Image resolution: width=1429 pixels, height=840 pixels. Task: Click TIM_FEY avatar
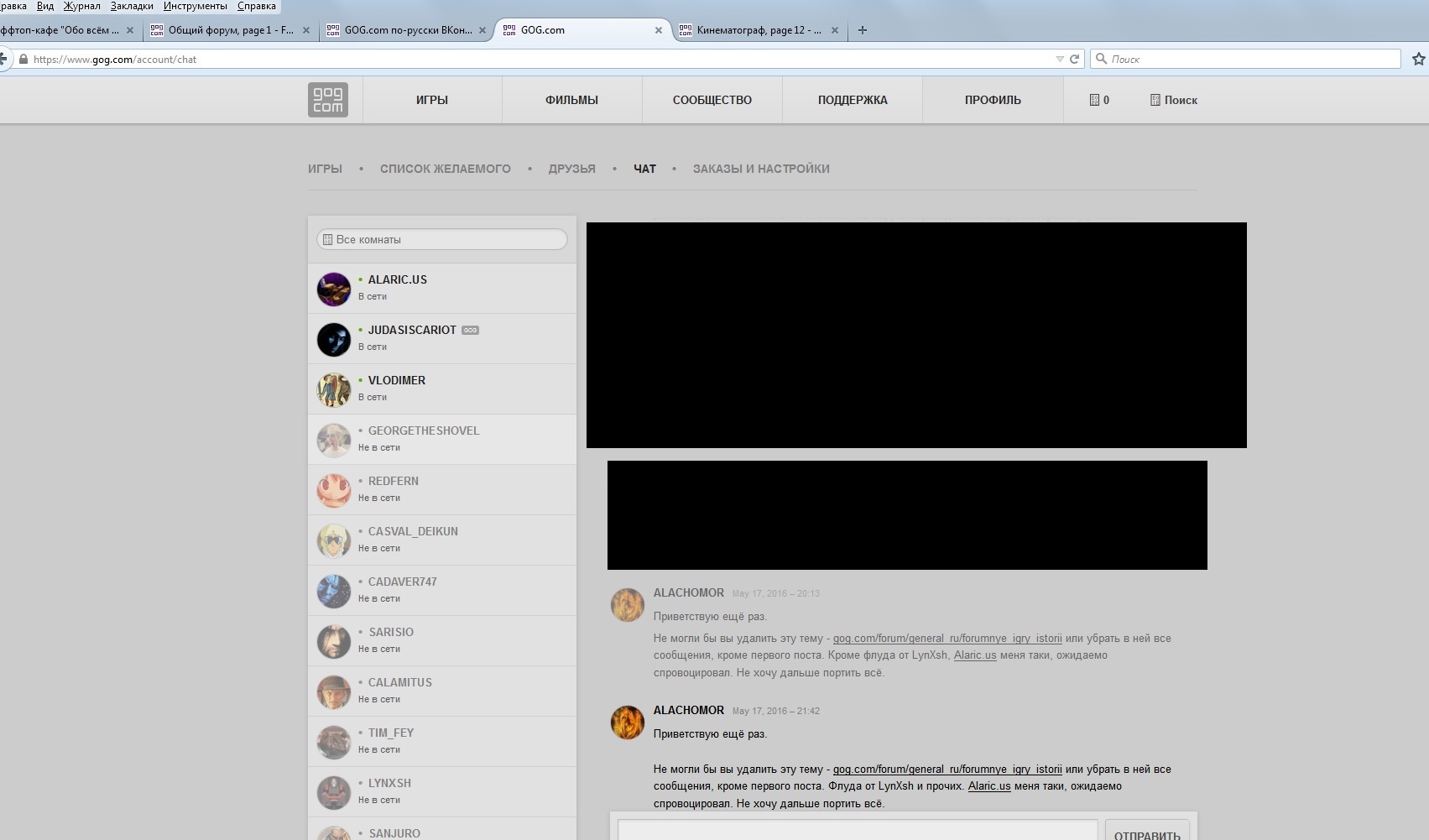click(x=333, y=742)
